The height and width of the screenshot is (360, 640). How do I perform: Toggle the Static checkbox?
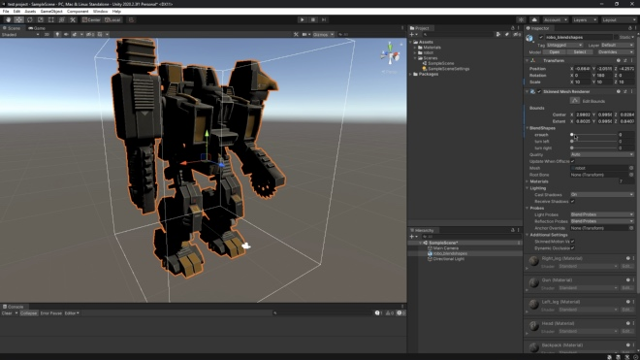[x=616, y=38]
